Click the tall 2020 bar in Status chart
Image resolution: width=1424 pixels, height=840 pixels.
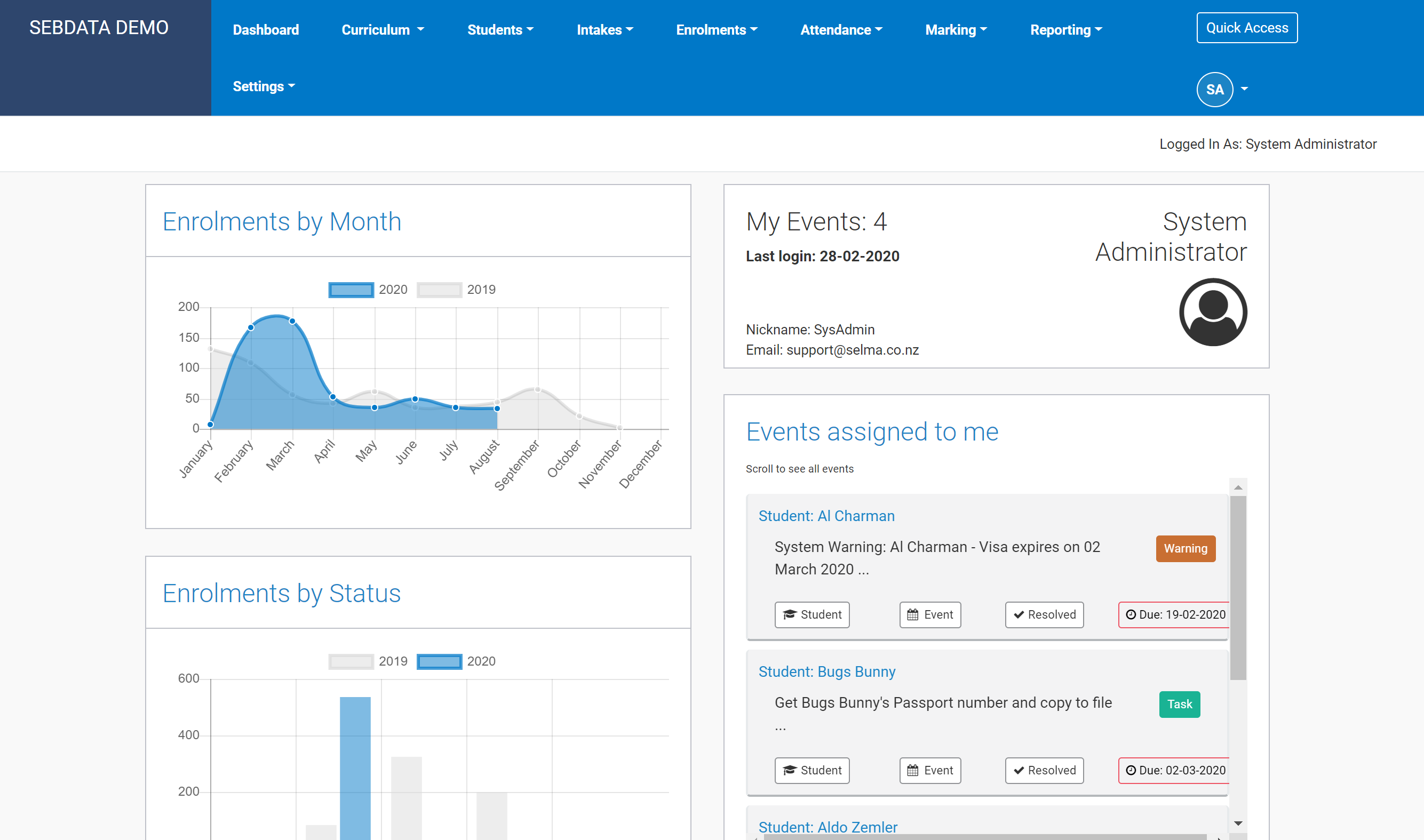pos(355,768)
